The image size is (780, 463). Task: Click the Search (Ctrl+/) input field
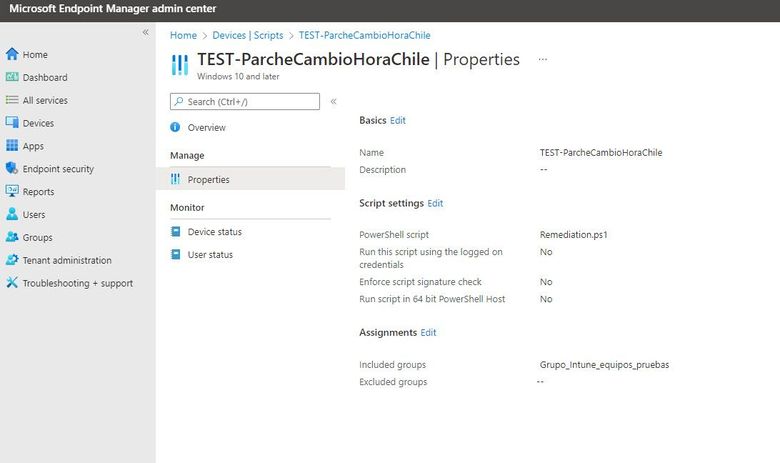pos(245,101)
